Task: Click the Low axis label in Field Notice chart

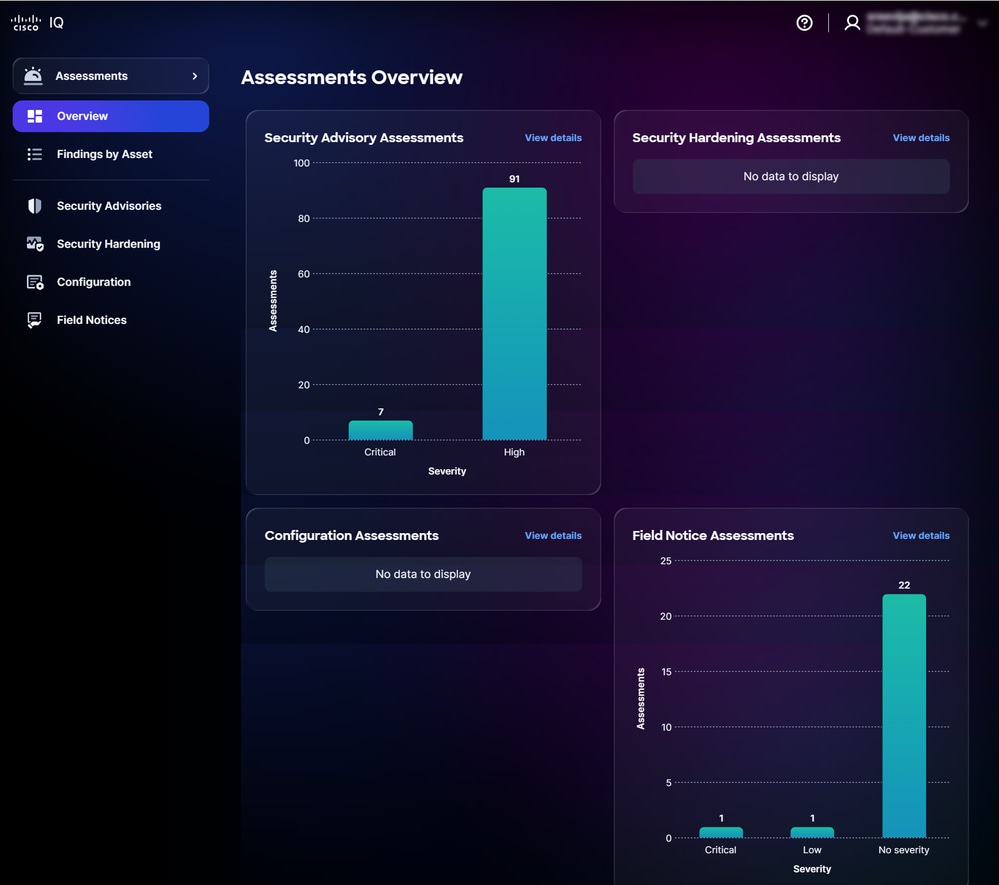Action: tap(812, 850)
